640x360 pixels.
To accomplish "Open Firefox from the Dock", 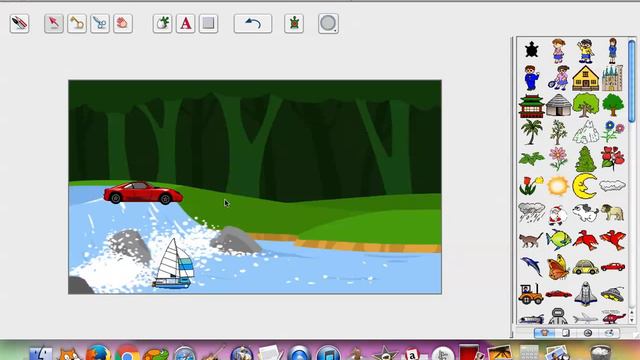I will click(x=98, y=353).
